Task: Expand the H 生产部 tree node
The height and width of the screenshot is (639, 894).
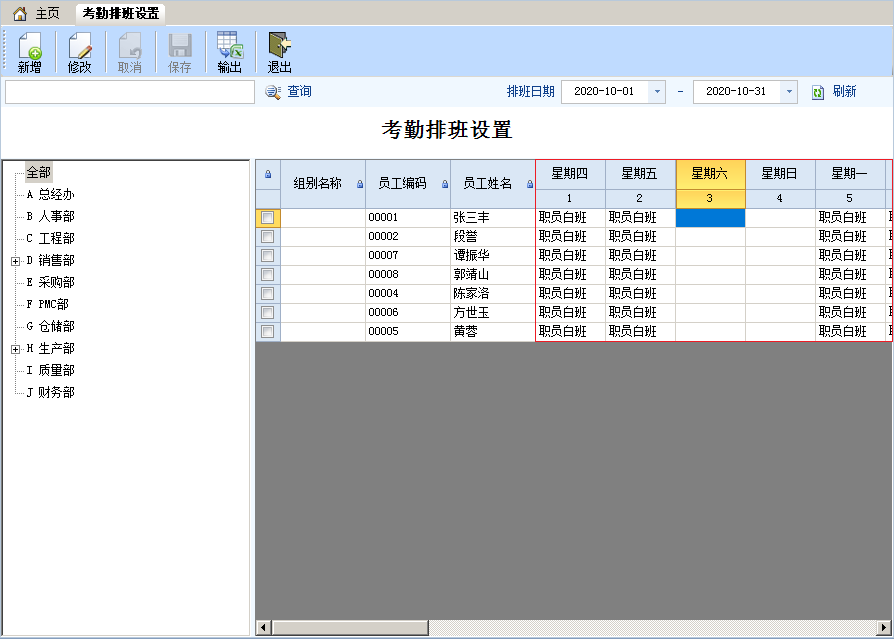Action: click(15, 349)
